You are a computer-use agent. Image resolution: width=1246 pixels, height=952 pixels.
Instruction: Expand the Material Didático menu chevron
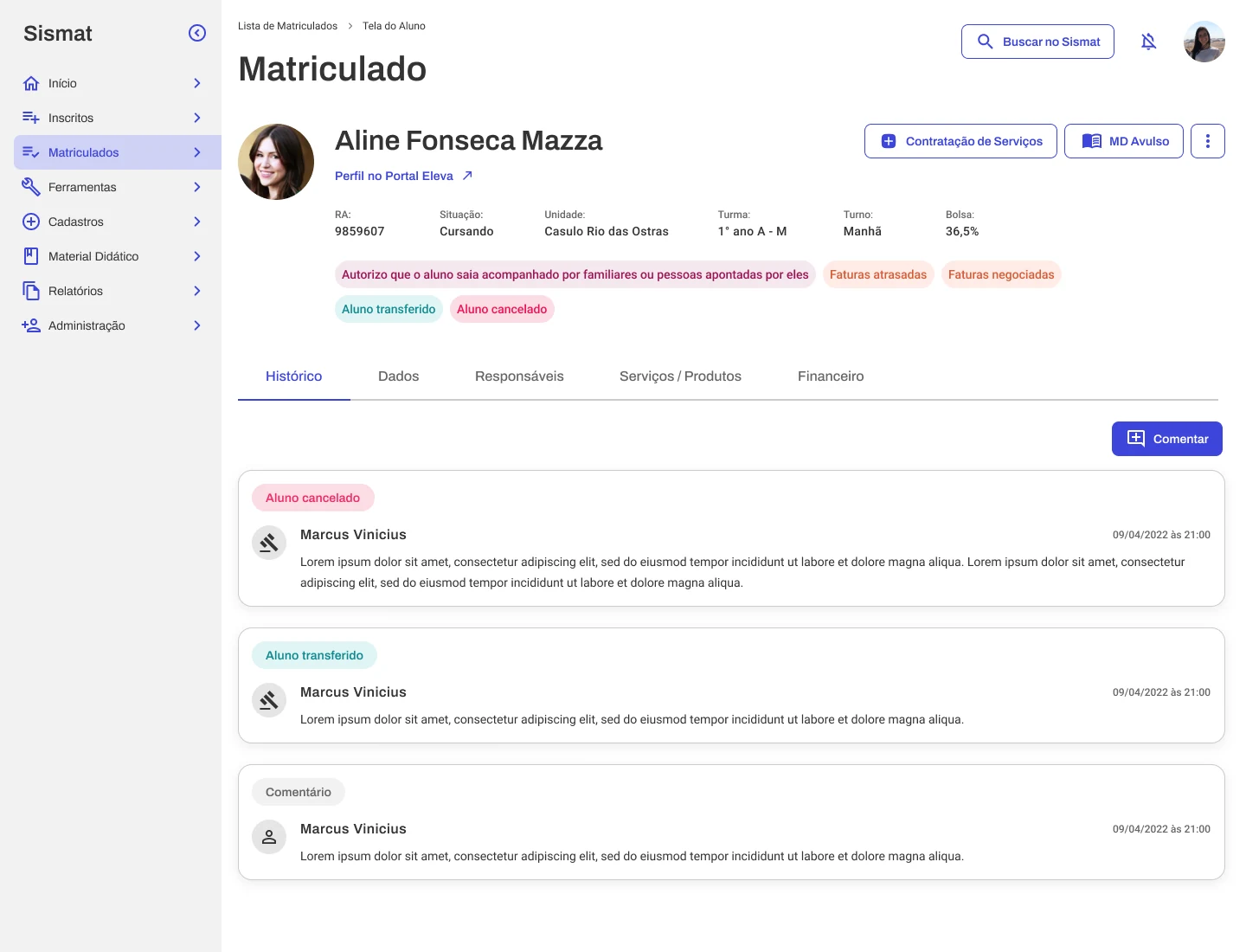[x=197, y=256]
